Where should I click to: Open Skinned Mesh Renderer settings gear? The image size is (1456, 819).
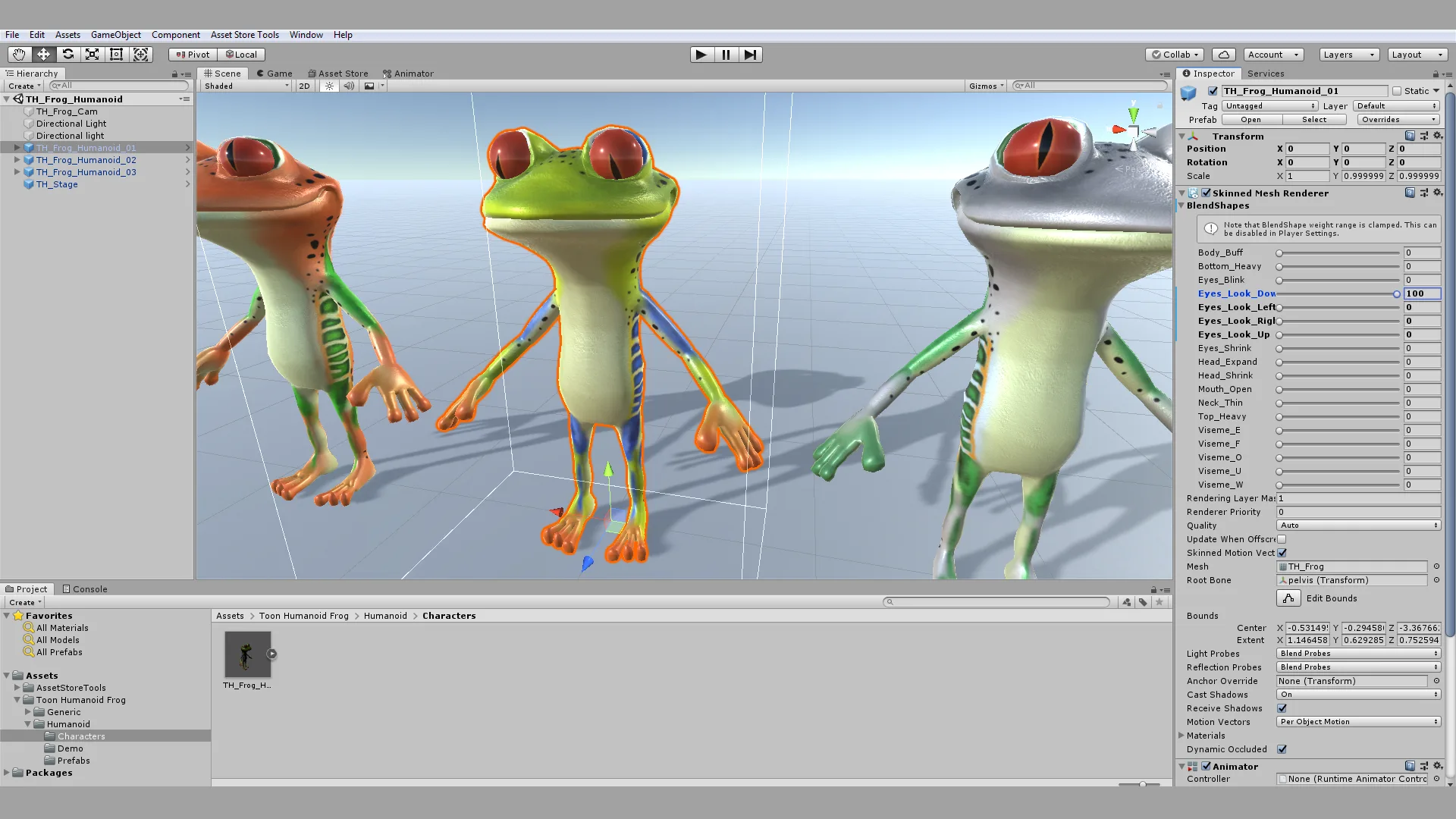coord(1437,193)
